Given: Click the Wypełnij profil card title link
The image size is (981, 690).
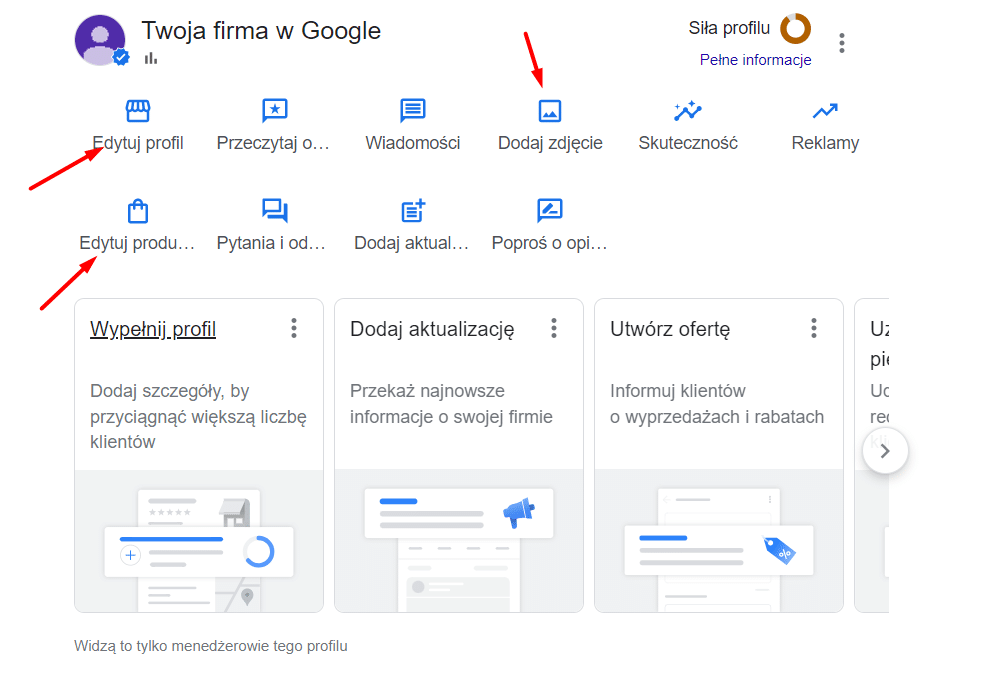Looking at the screenshot, I should (x=153, y=329).
